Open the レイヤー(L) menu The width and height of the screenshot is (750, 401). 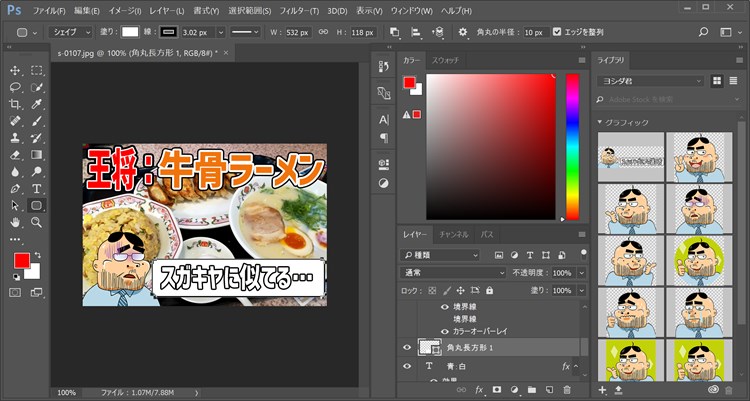166,11
